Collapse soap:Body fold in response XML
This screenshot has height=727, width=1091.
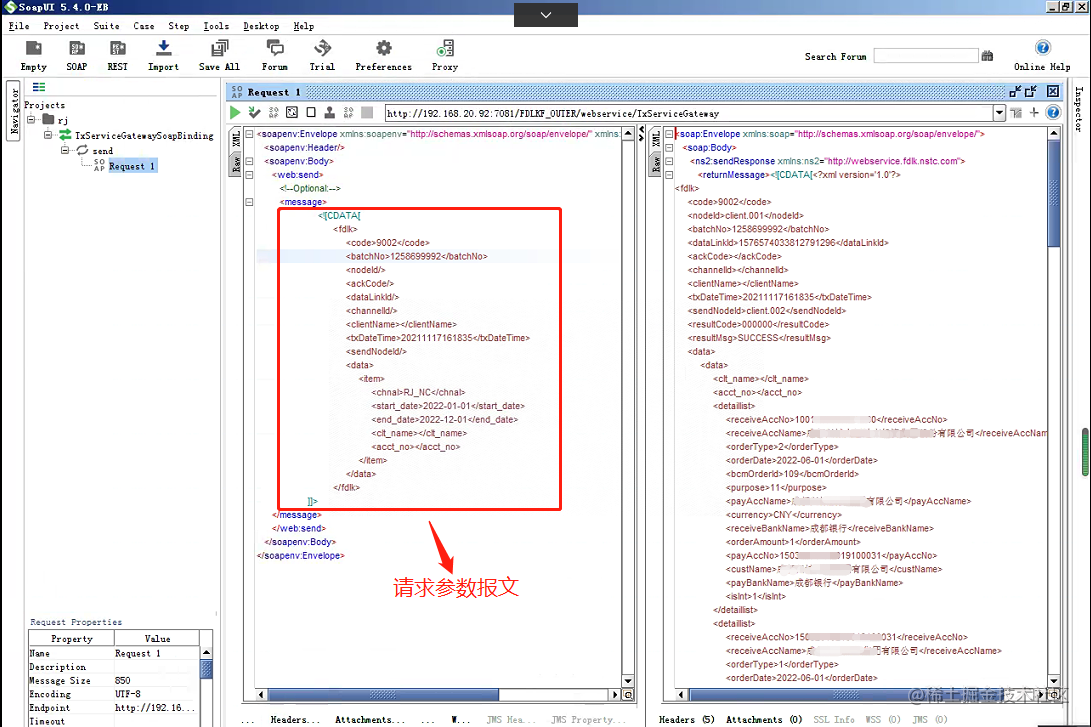[669, 147]
